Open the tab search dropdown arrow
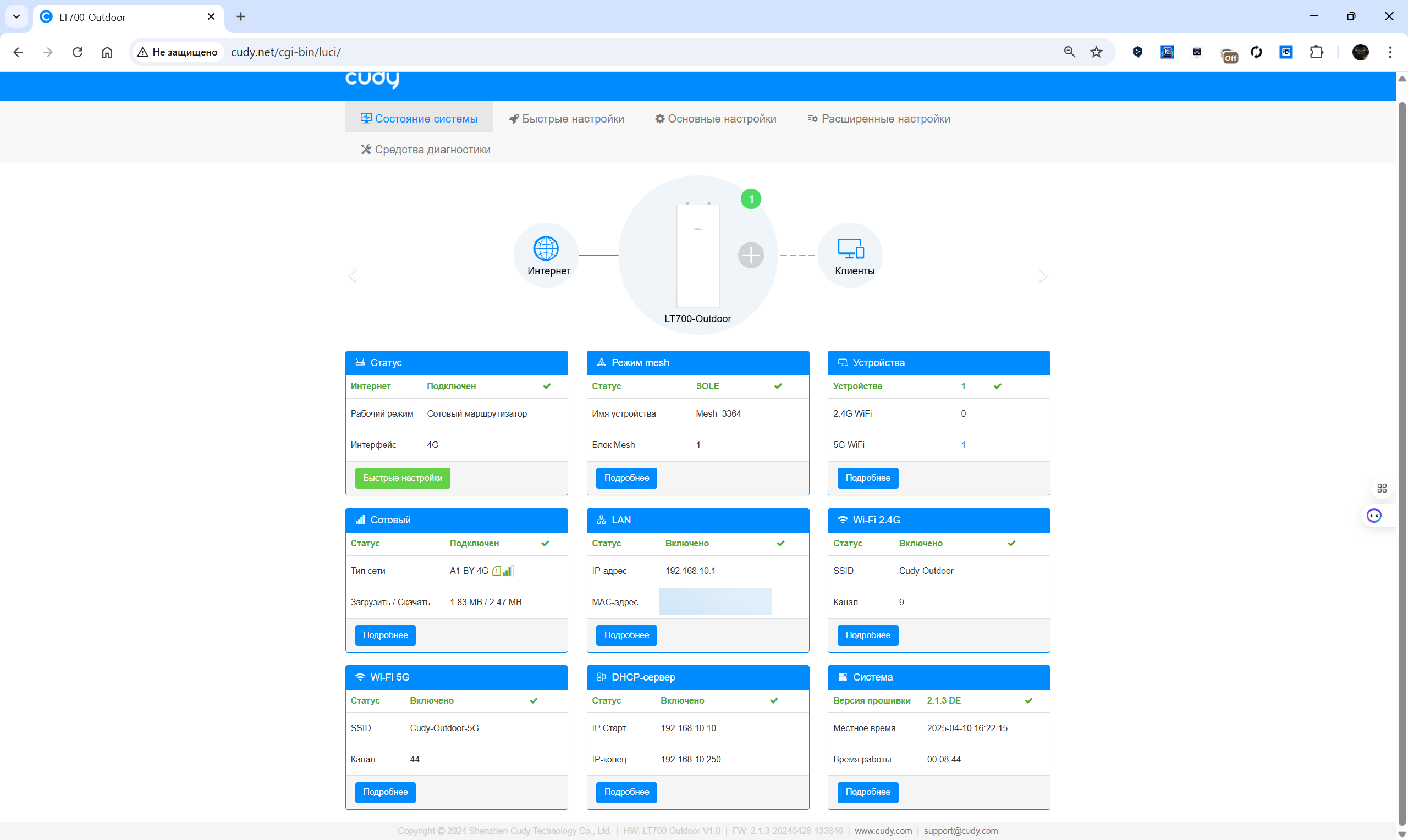 (16, 16)
